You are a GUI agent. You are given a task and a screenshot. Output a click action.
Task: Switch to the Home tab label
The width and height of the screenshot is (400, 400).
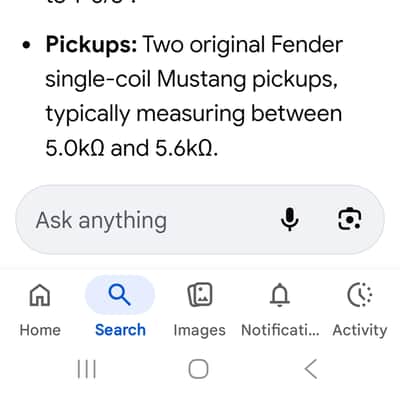click(40, 330)
